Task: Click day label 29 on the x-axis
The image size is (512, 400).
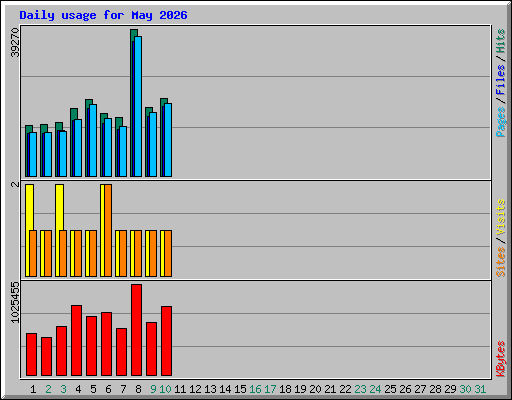Action: click(450, 389)
